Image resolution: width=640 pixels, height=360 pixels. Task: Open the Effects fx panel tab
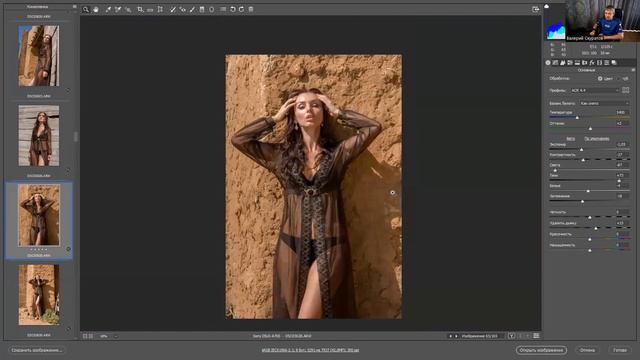click(592, 62)
